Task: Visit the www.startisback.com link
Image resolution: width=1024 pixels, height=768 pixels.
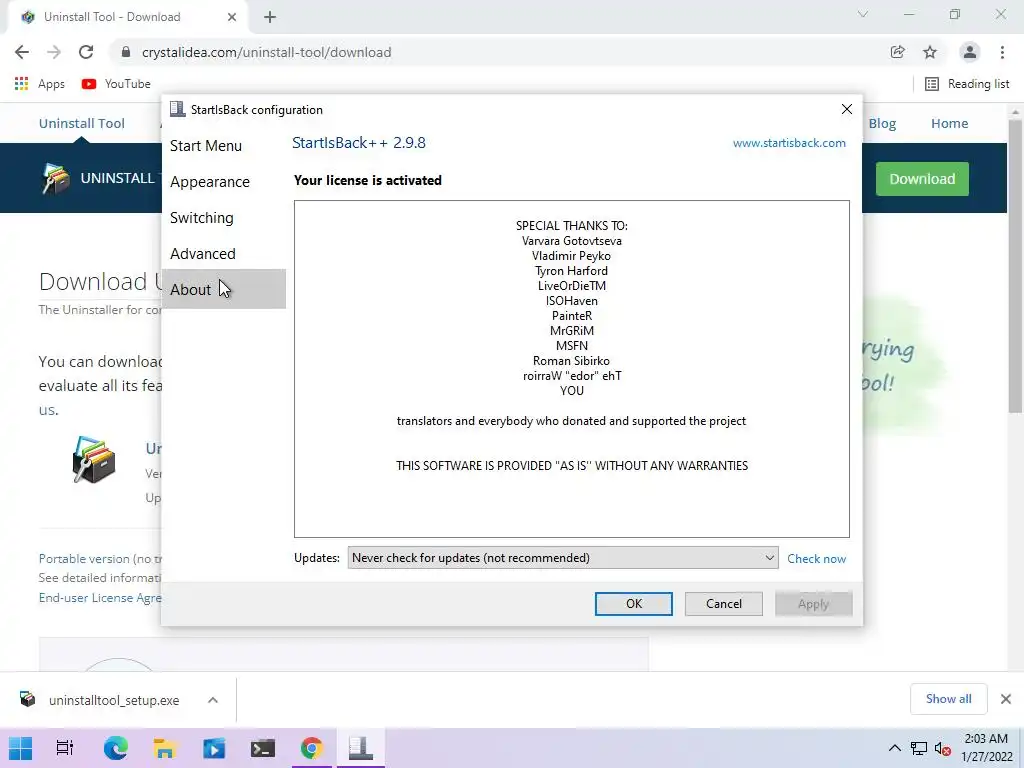Action: click(x=789, y=143)
